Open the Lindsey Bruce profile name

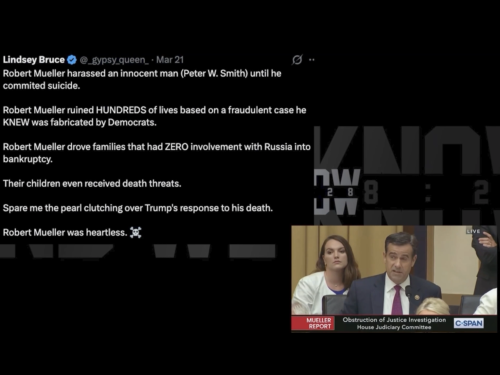[34, 60]
